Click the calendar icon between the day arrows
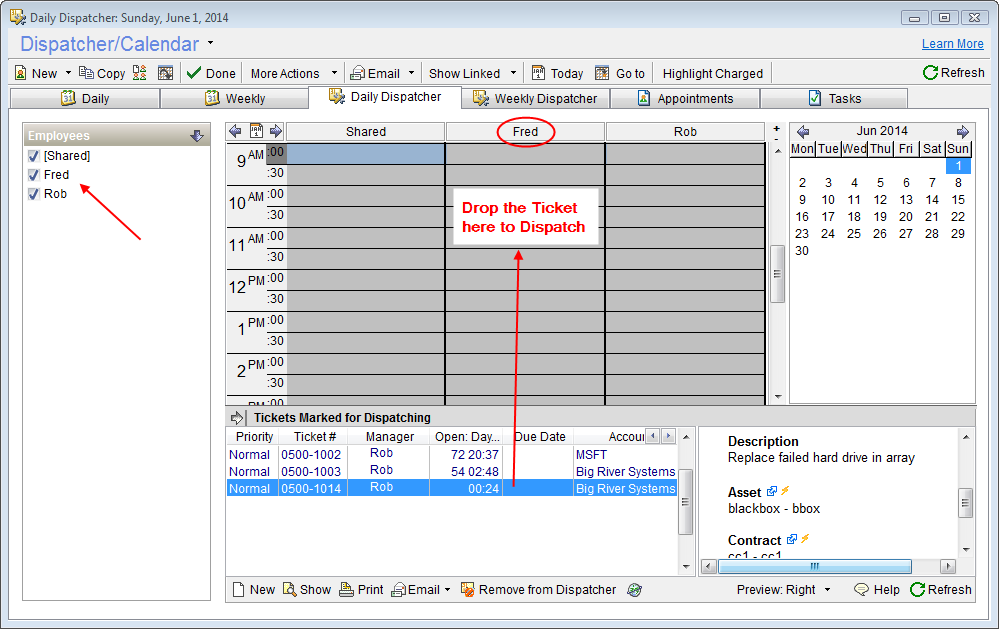This screenshot has width=999, height=629. pos(256,131)
